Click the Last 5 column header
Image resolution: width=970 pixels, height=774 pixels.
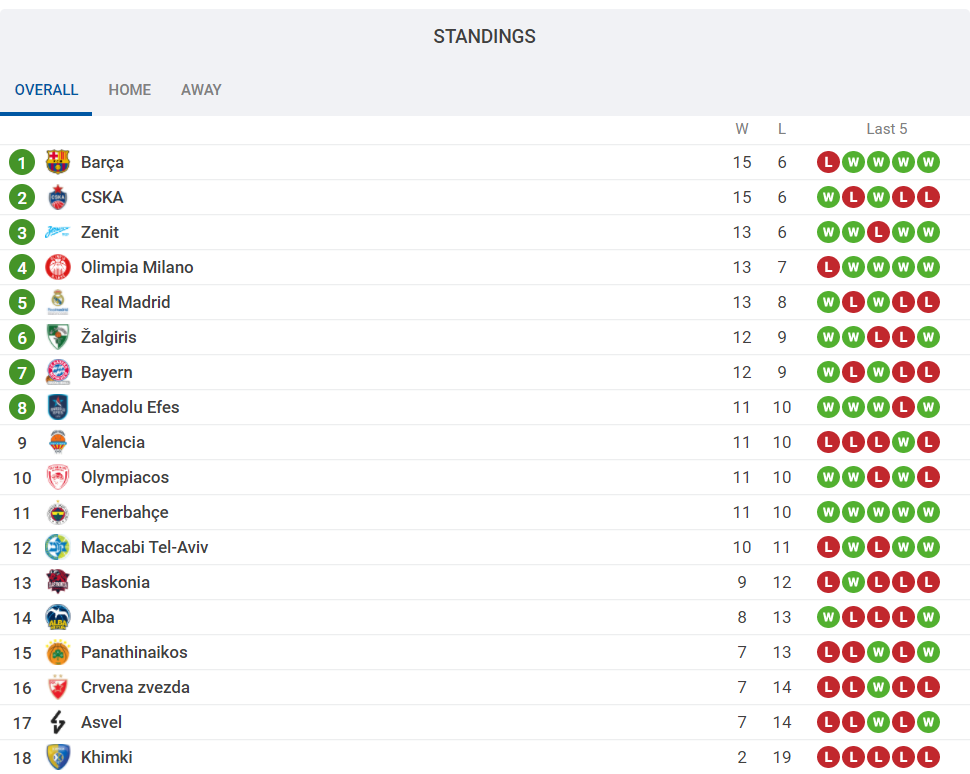(x=886, y=129)
